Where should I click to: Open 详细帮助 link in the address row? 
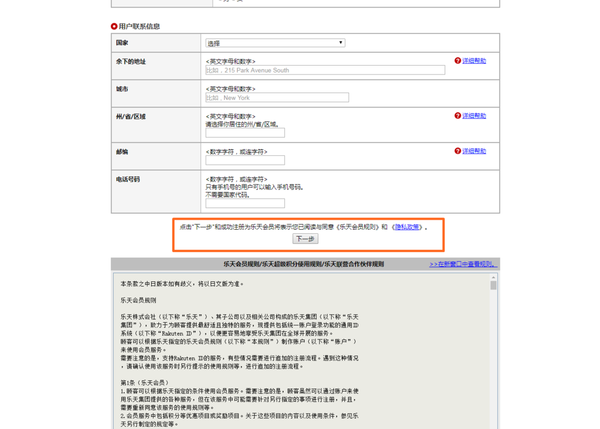(x=474, y=61)
